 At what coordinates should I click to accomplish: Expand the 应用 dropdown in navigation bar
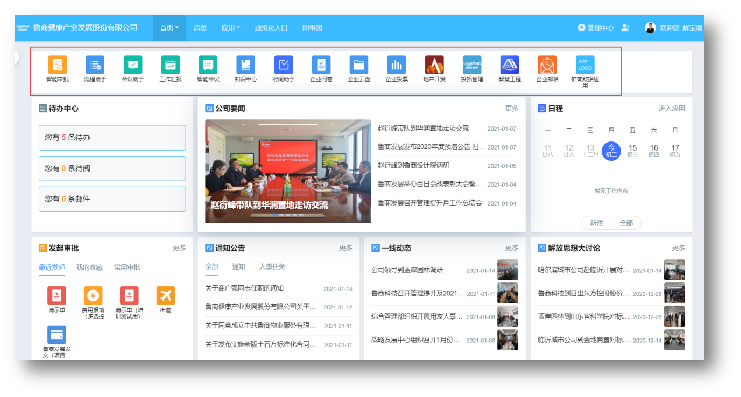coord(231,28)
